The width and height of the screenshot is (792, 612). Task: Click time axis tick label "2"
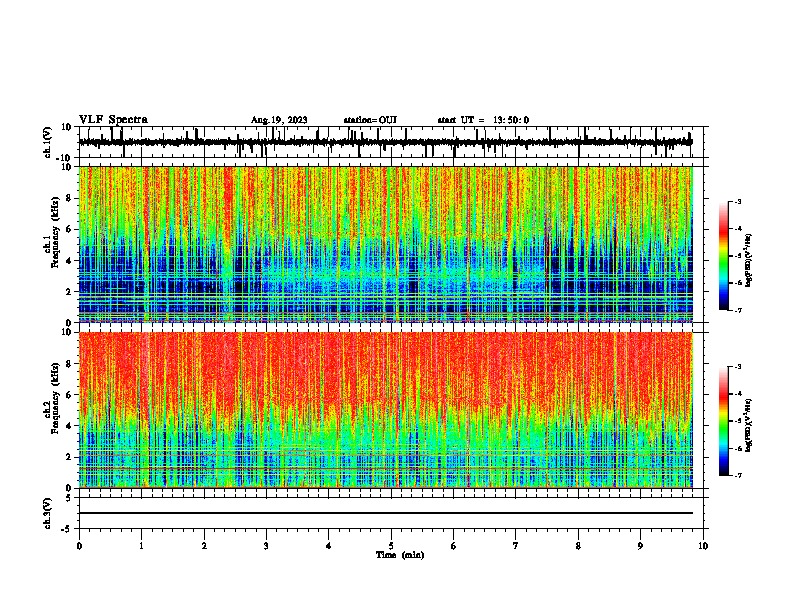(x=204, y=546)
